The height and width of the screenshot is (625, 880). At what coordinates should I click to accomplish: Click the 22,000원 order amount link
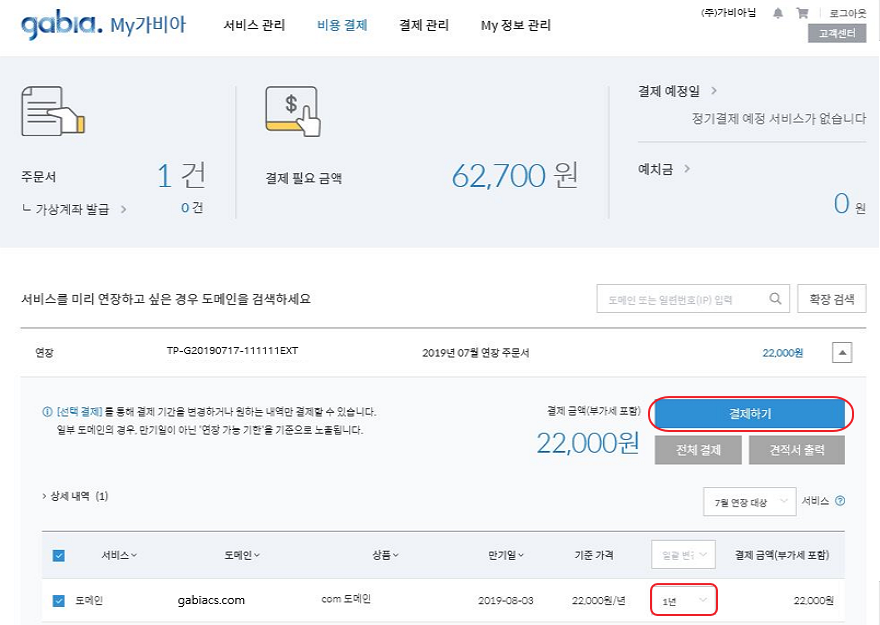coord(782,353)
